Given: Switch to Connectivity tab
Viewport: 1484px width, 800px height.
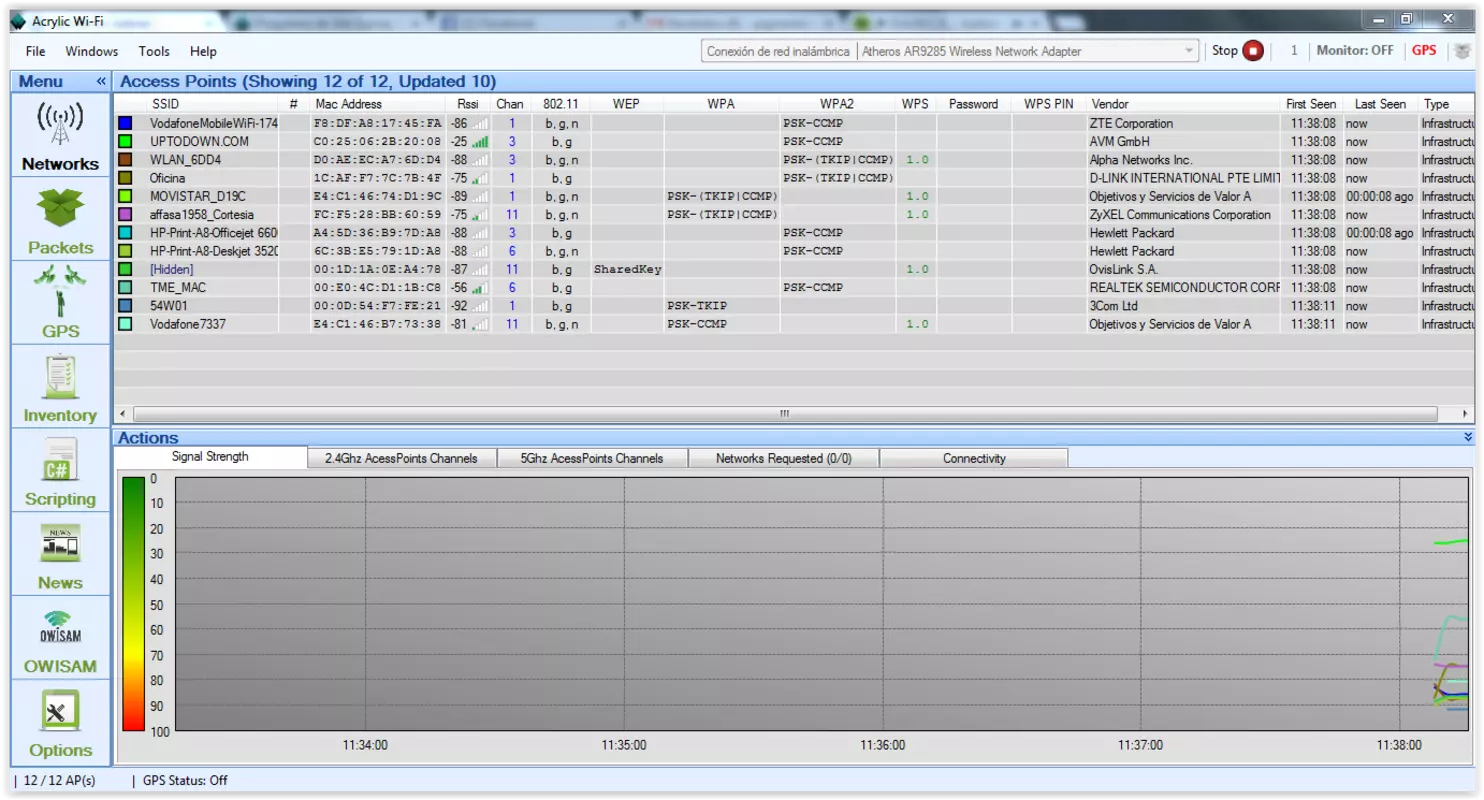Looking at the screenshot, I should tap(974, 459).
